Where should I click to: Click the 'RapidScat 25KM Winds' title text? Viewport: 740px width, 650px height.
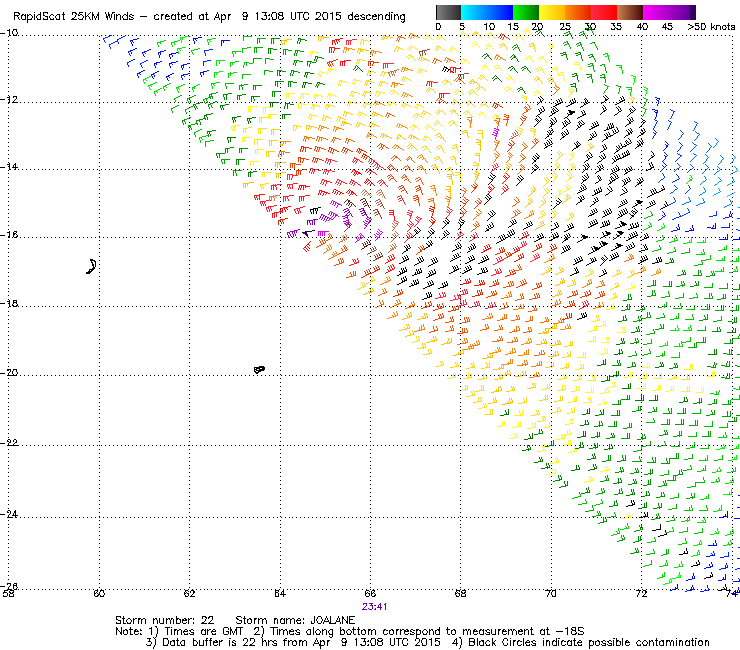coord(74,17)
